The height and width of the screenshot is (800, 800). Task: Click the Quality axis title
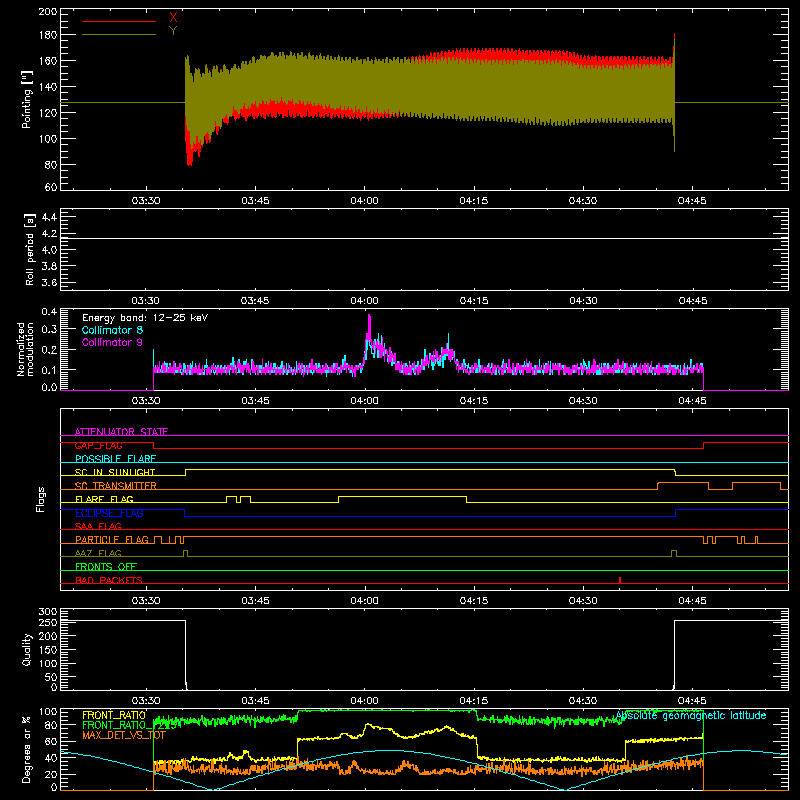point(27,649)
